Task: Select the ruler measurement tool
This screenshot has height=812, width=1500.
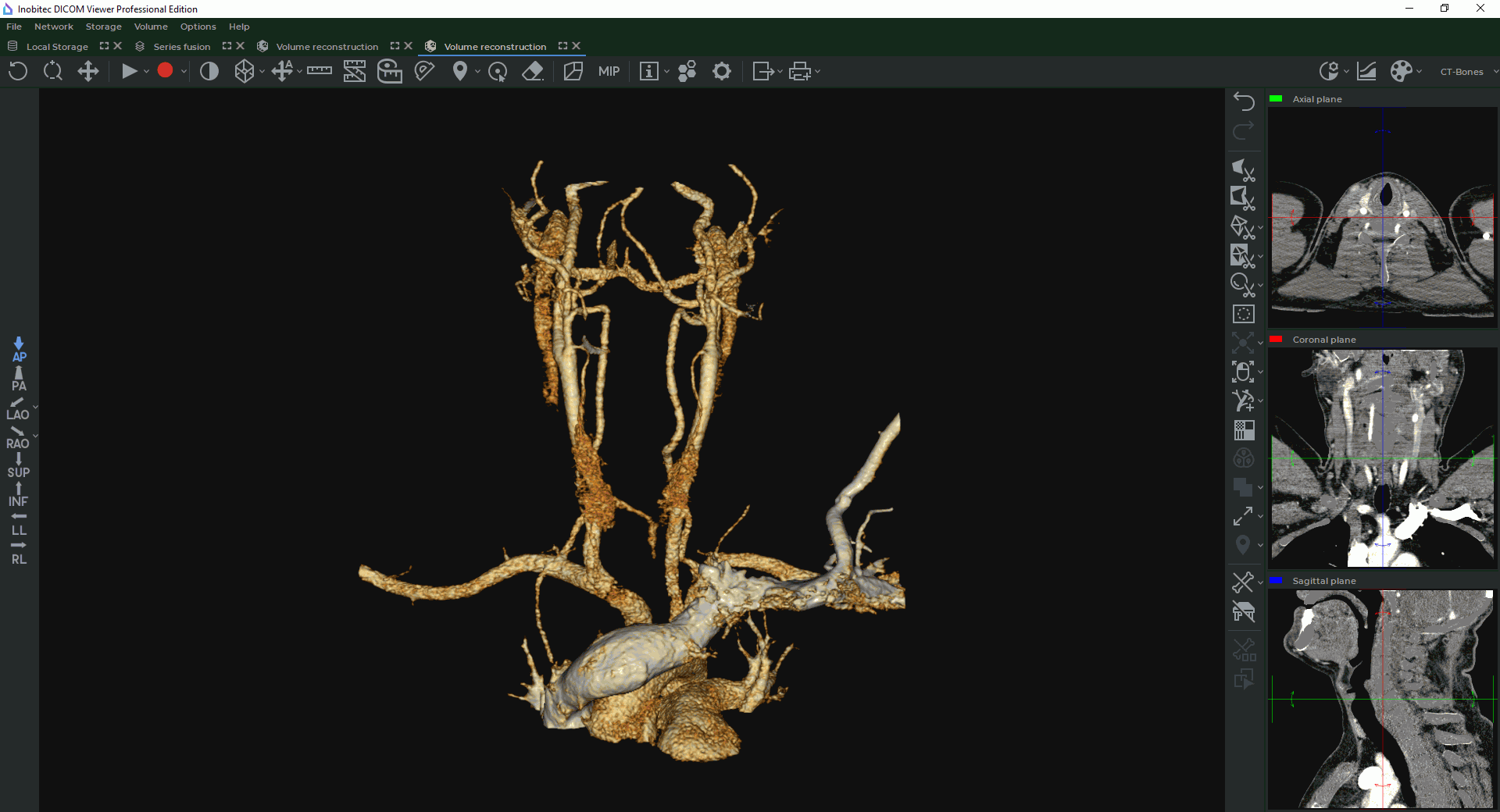Action: click(319, 71)
